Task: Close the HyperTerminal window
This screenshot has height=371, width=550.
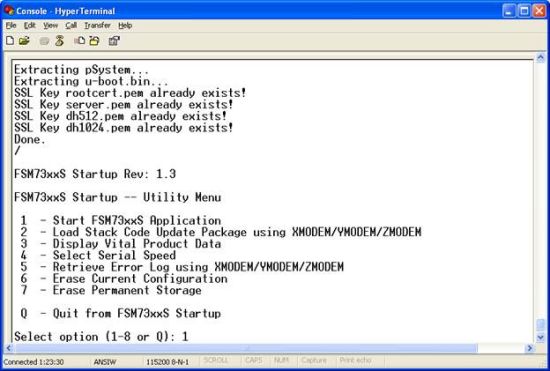Action: click(x=539, y=11)
